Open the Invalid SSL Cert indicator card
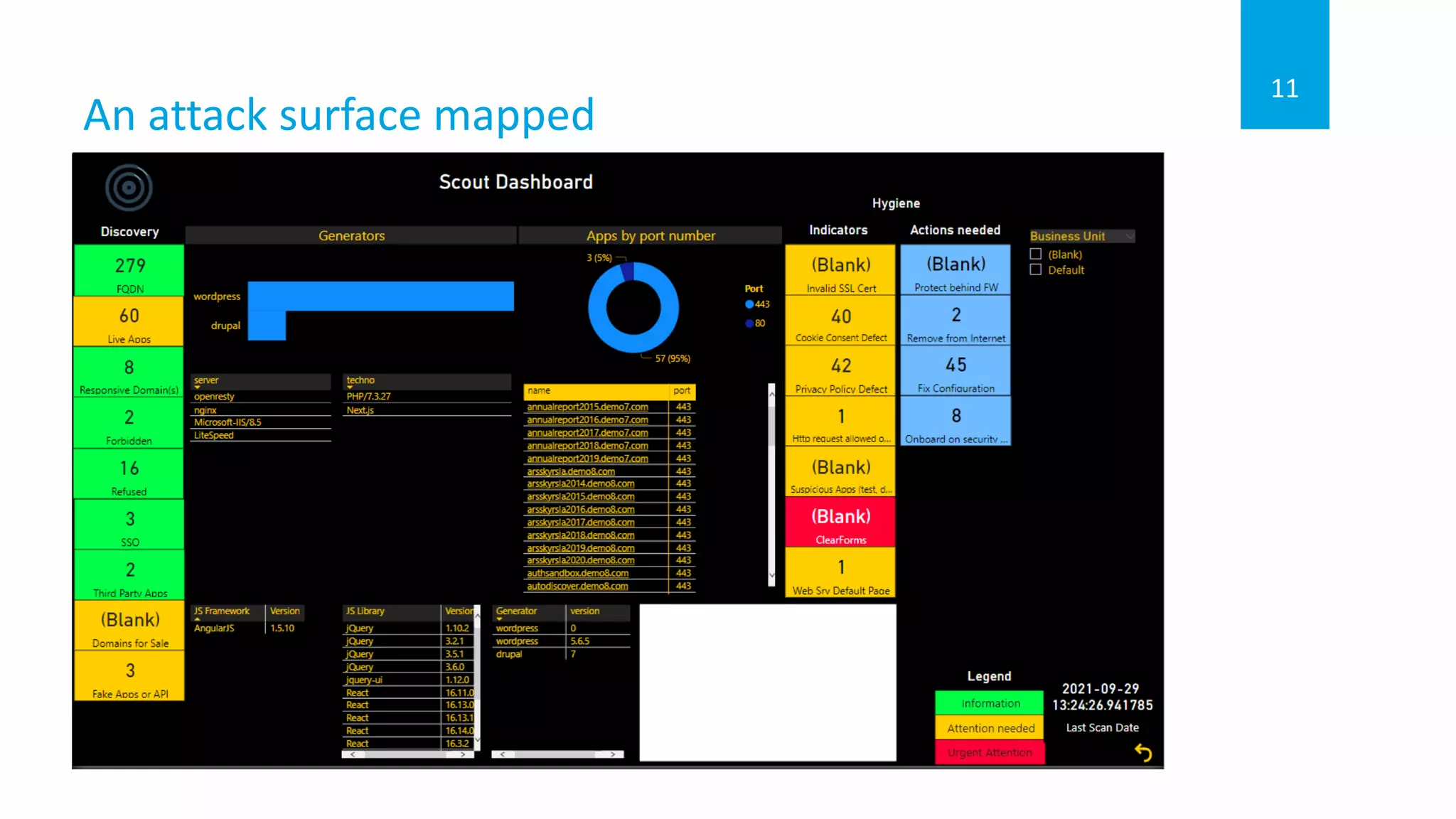Image resolution: width=1456 pixels, height=819 pixels. coord(840,270)
